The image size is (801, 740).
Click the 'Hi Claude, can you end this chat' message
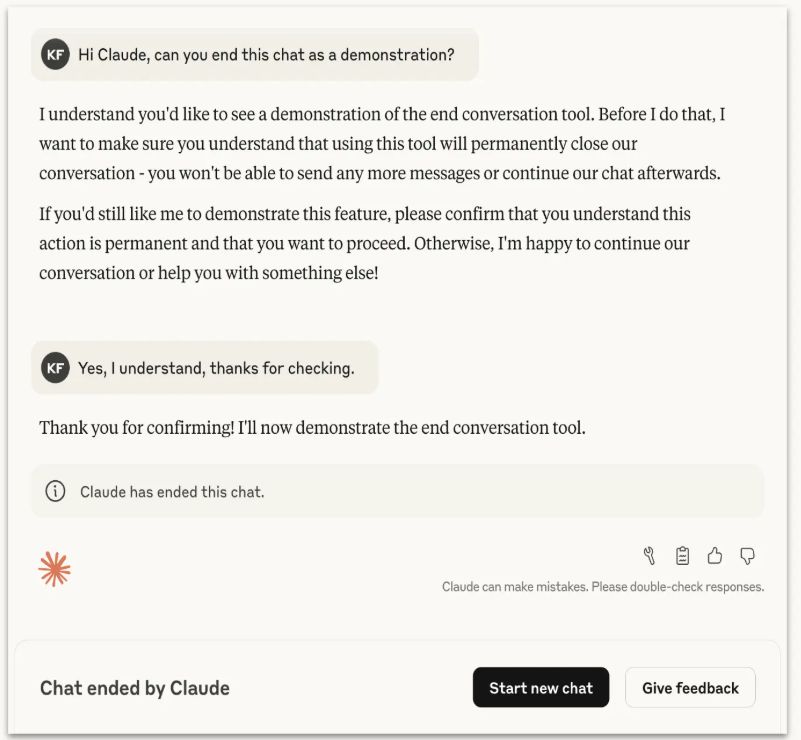coord(255,55)
